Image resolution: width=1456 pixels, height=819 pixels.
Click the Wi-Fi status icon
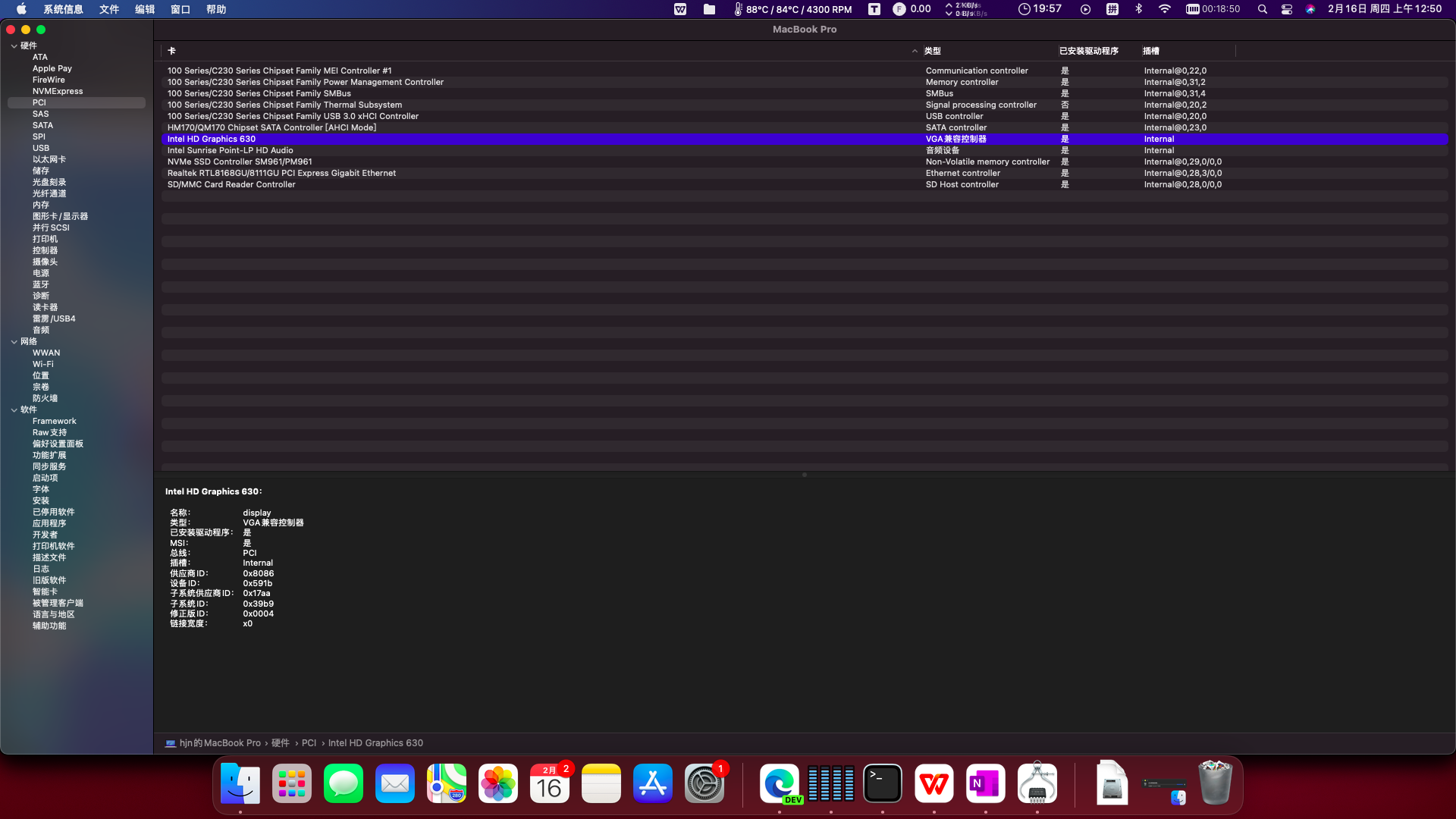pyautogui.click(x=1165, y=9)
